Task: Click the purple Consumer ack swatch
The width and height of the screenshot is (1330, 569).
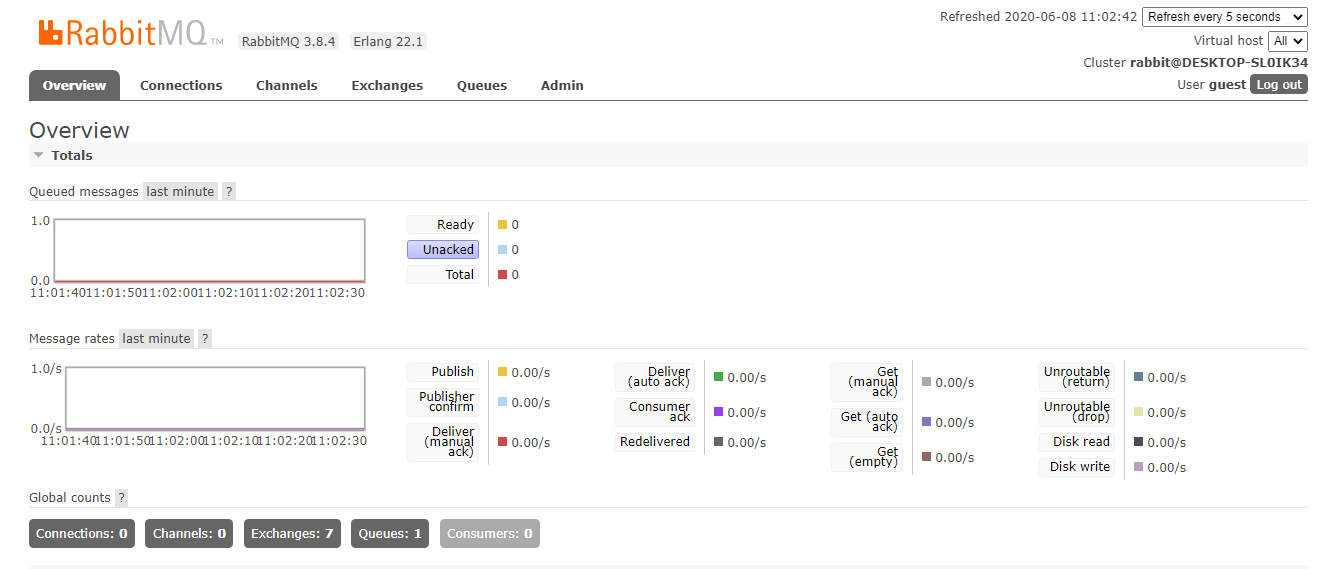Action: [x=719, y=412]
